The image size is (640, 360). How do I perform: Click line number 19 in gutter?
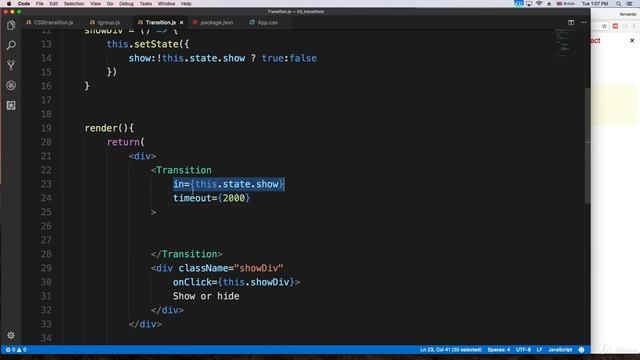click(46, 128)
